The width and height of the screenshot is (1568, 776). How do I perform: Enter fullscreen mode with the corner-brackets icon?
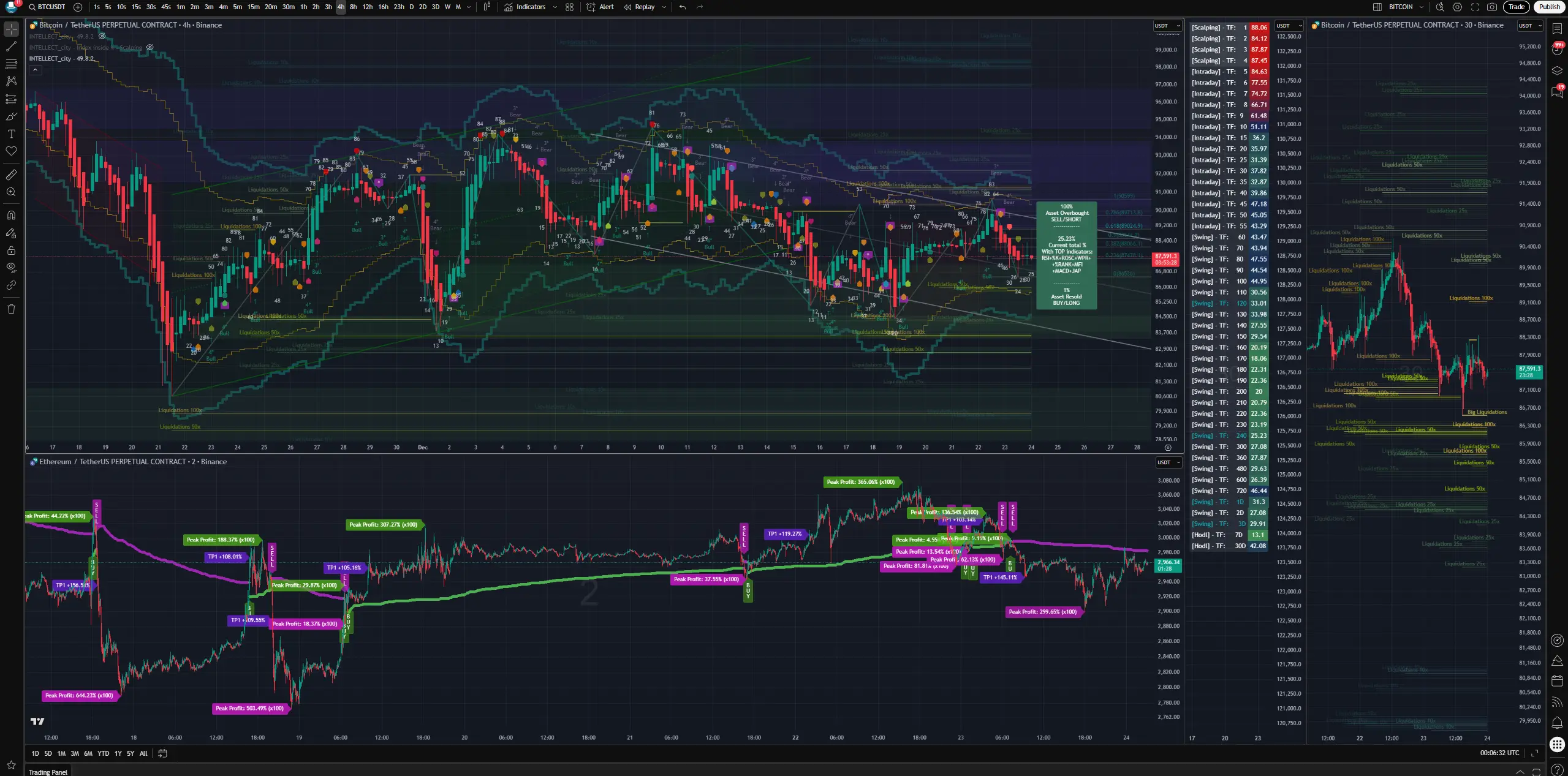tap(1475, 7)
